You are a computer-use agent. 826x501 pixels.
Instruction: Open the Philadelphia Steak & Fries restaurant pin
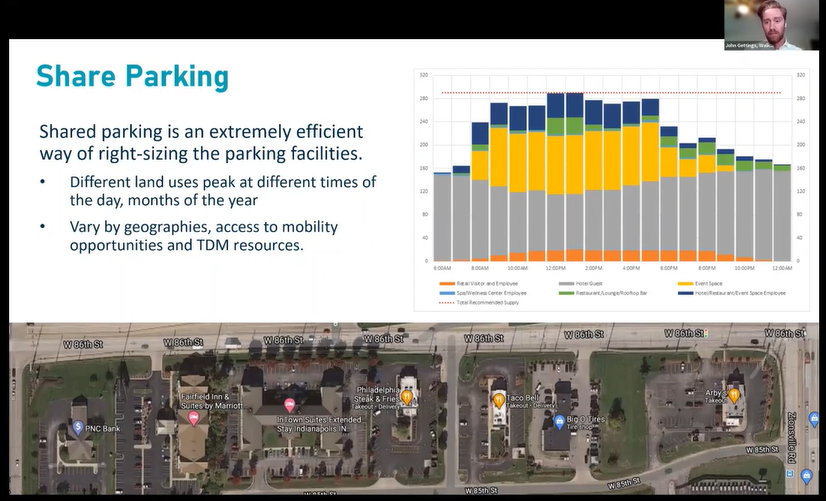click(407, 397)
